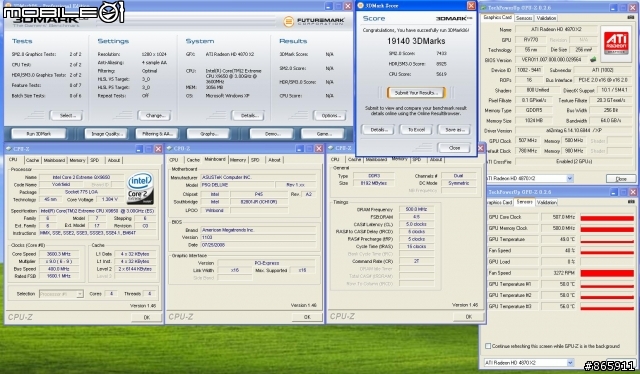The height and width of the screenshot is (374, 640).
Task: Click OK in CPU-Z memory window
Action: click(468, 316)
